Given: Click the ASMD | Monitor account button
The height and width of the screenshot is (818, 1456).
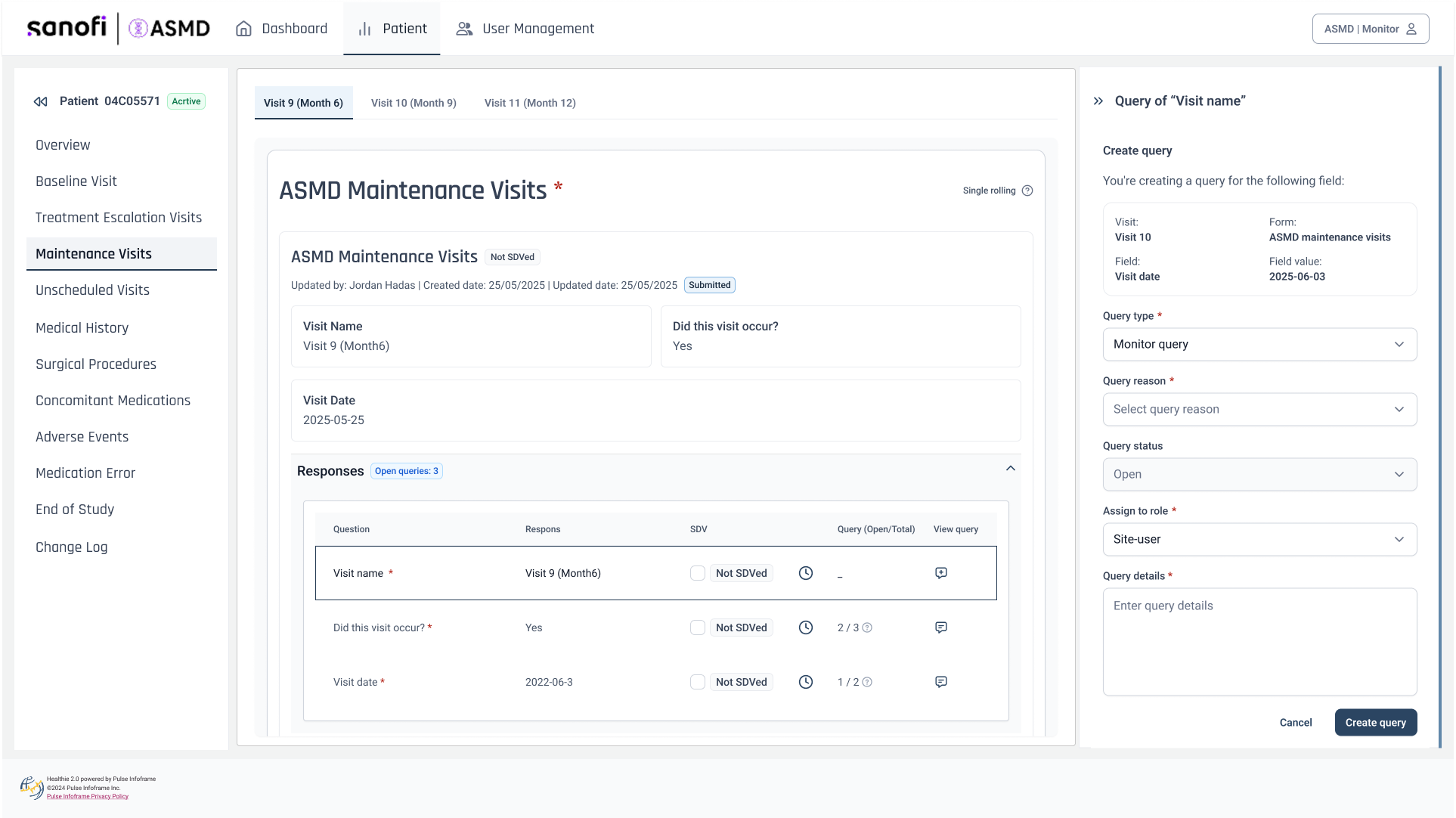Looking at the screenshot, I should 1371,29.
